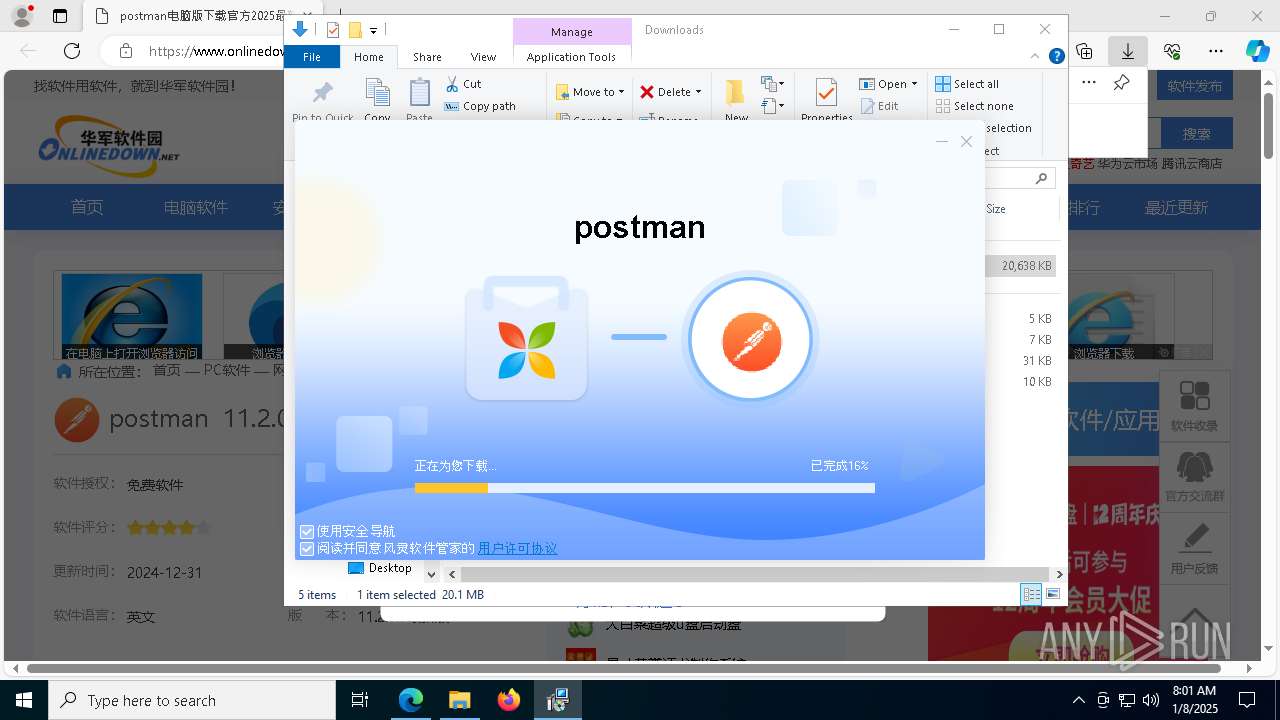Open File Explorer from the taskbar
The height and width of the screenshot is (720, 1280).
coord(459,700)
